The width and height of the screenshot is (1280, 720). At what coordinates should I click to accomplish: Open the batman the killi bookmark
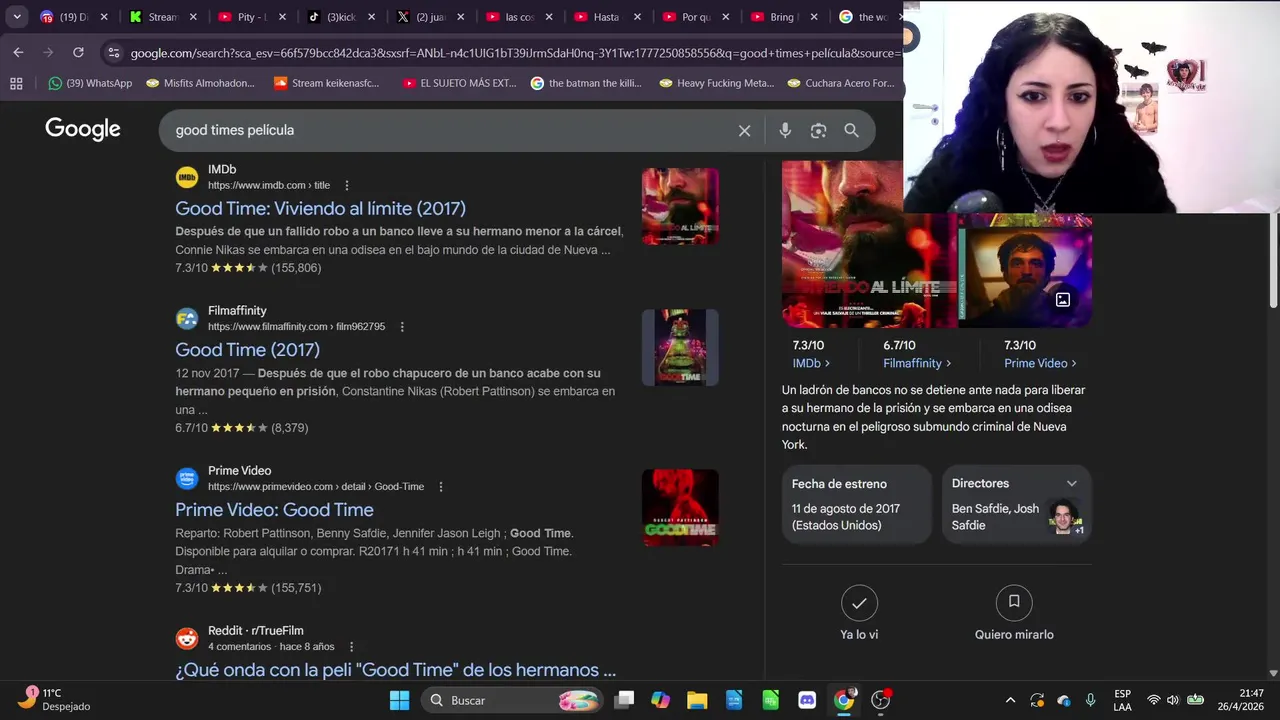[586, 83]
